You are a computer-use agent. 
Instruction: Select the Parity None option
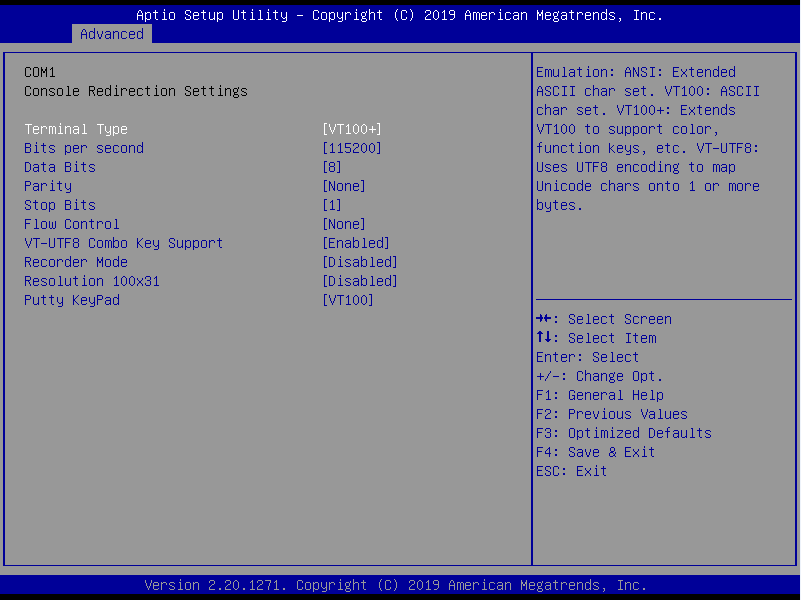[x=344, y=186]
